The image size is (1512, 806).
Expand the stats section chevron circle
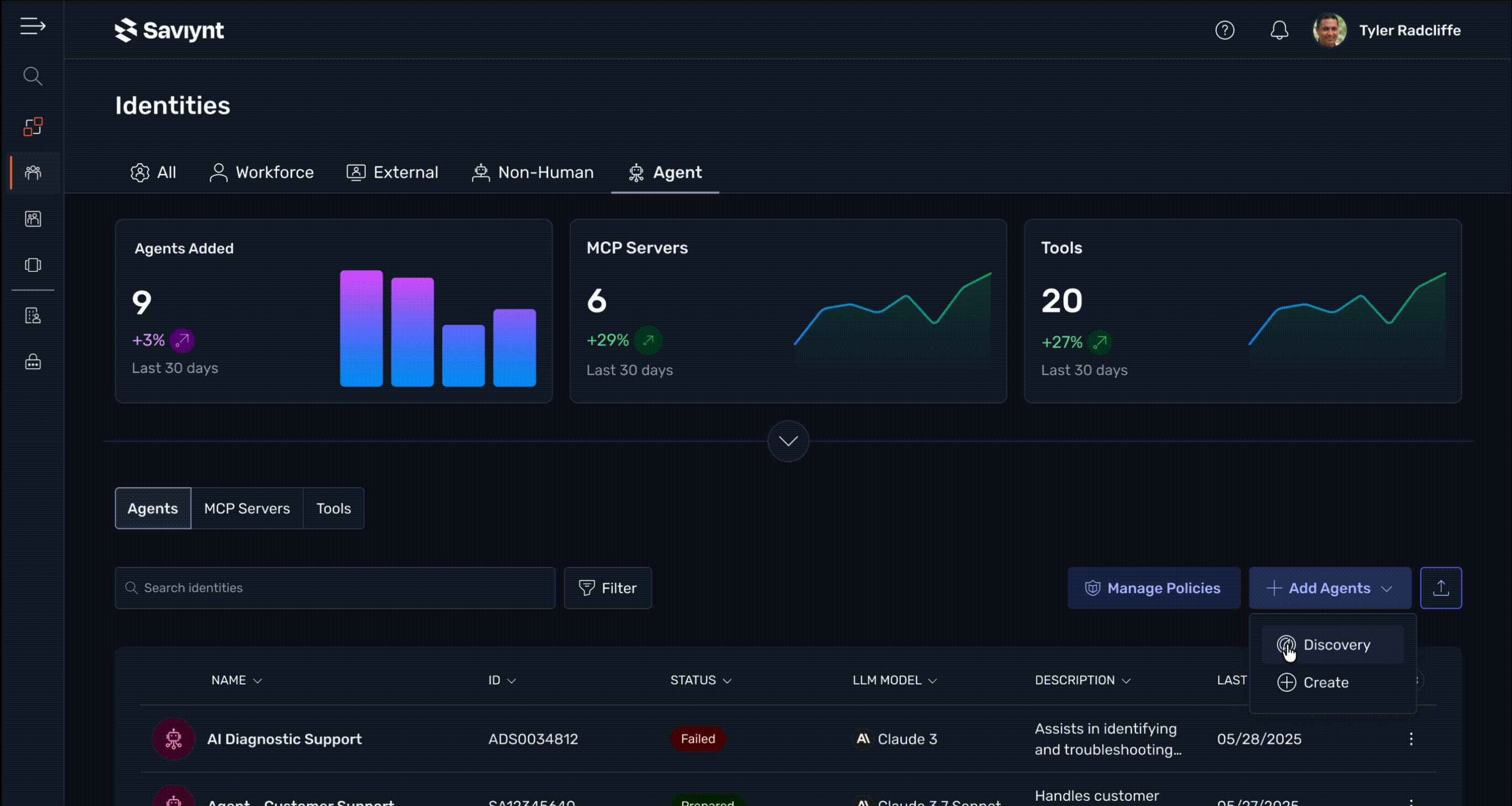click(787, 441)
